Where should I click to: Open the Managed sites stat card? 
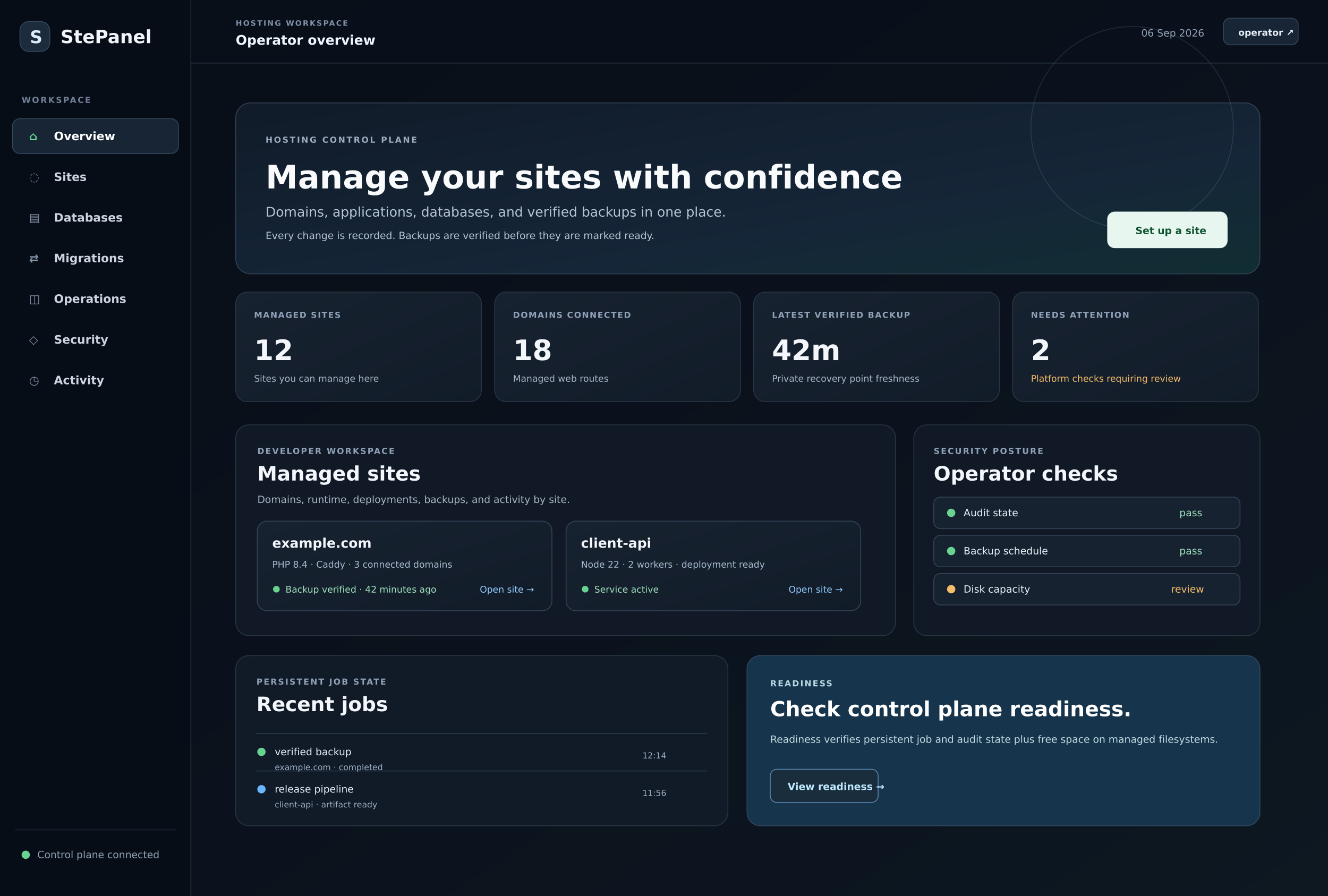coord(358,347)
